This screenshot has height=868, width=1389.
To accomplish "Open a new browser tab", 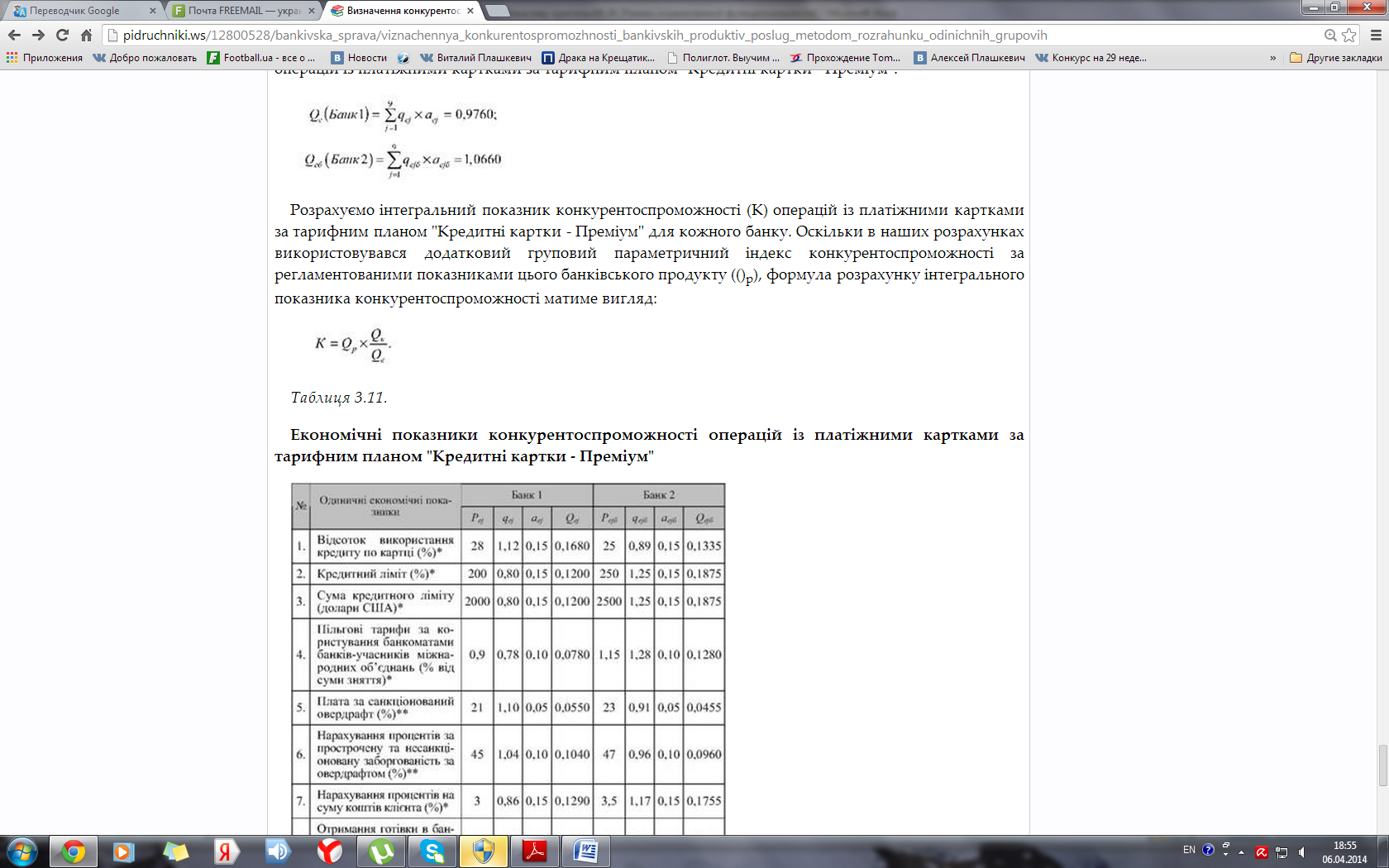I will point(497,11).
